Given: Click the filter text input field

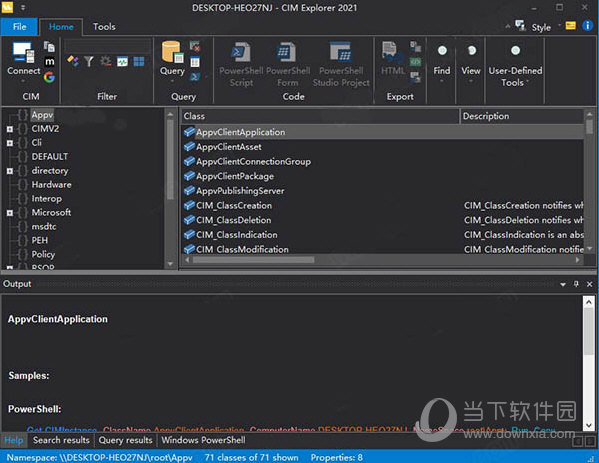Looking at the screenshot, I should point(107,46).
